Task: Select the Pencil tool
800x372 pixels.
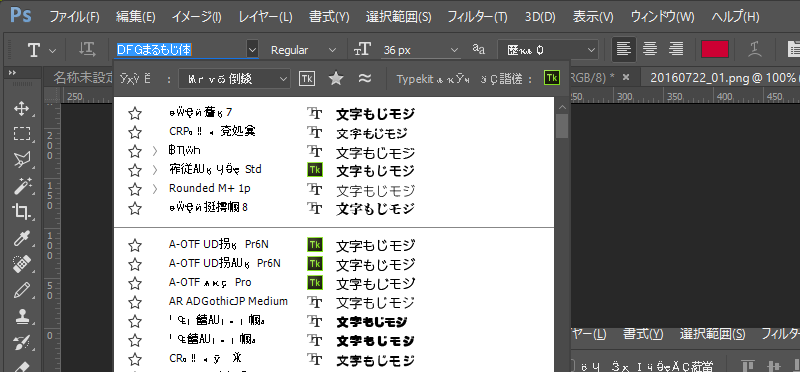Action: (21, 290)
